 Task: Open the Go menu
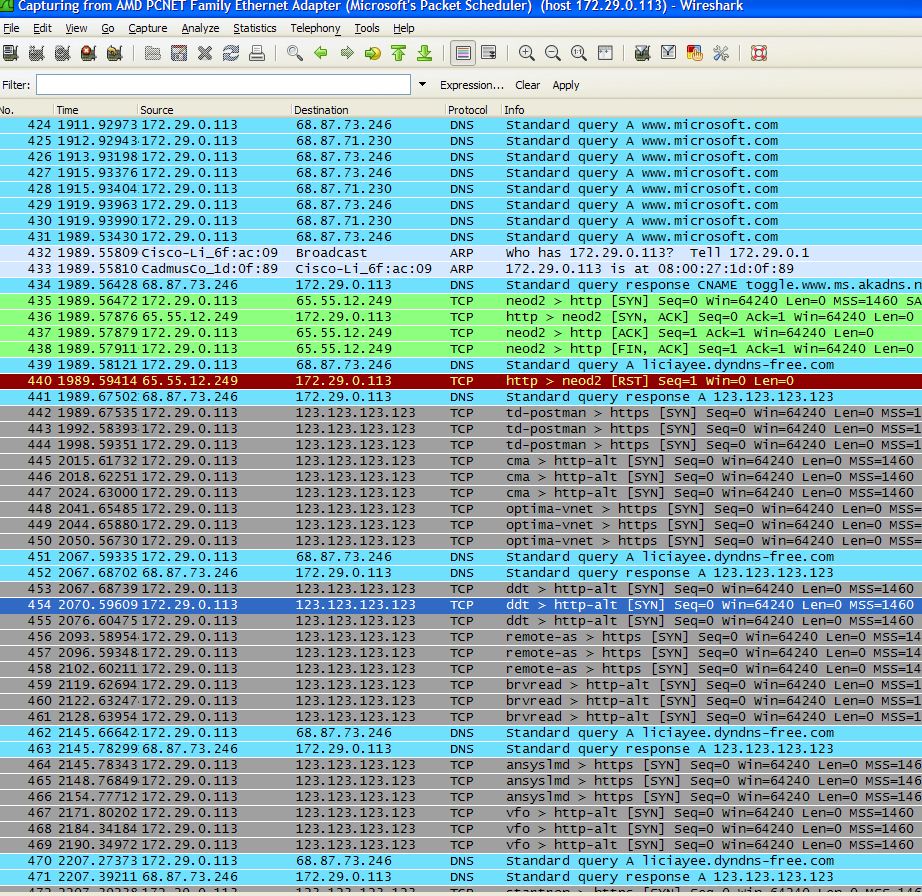108,28
